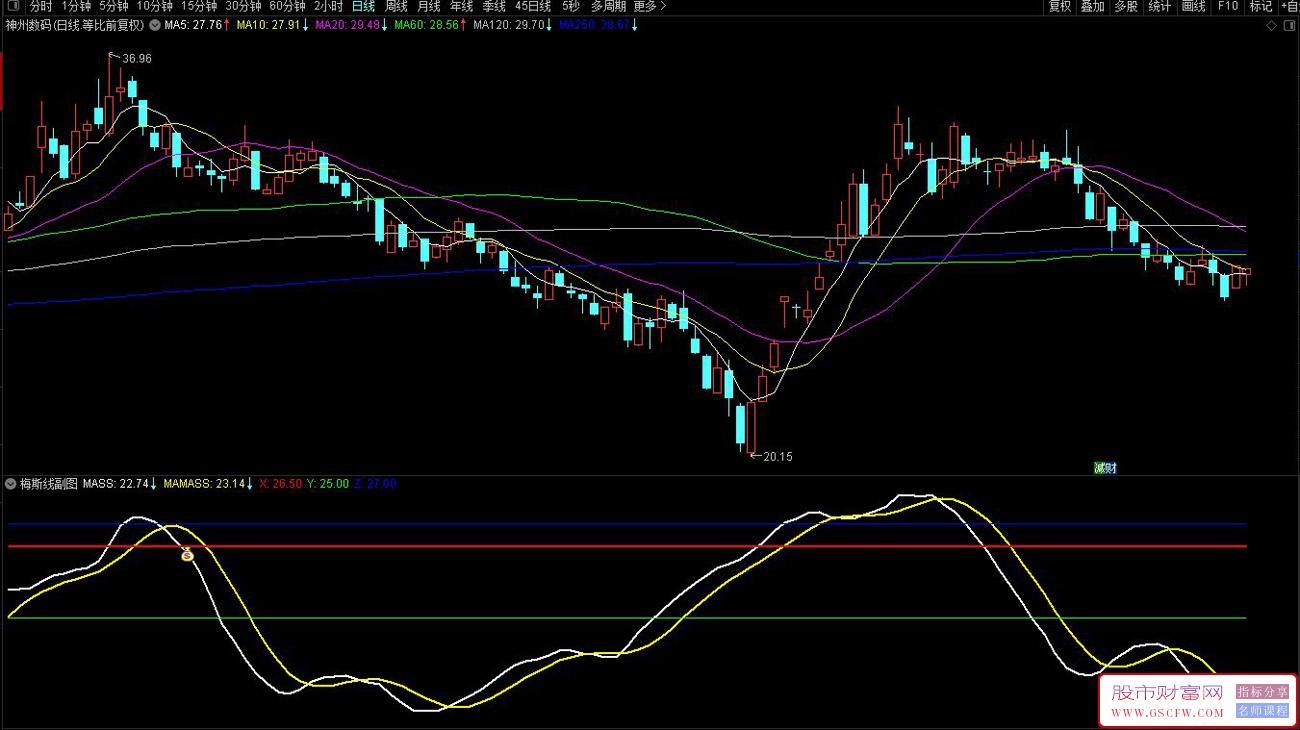
Task: Select the Y: 25.00 parameter label
Action: point(328,483)
